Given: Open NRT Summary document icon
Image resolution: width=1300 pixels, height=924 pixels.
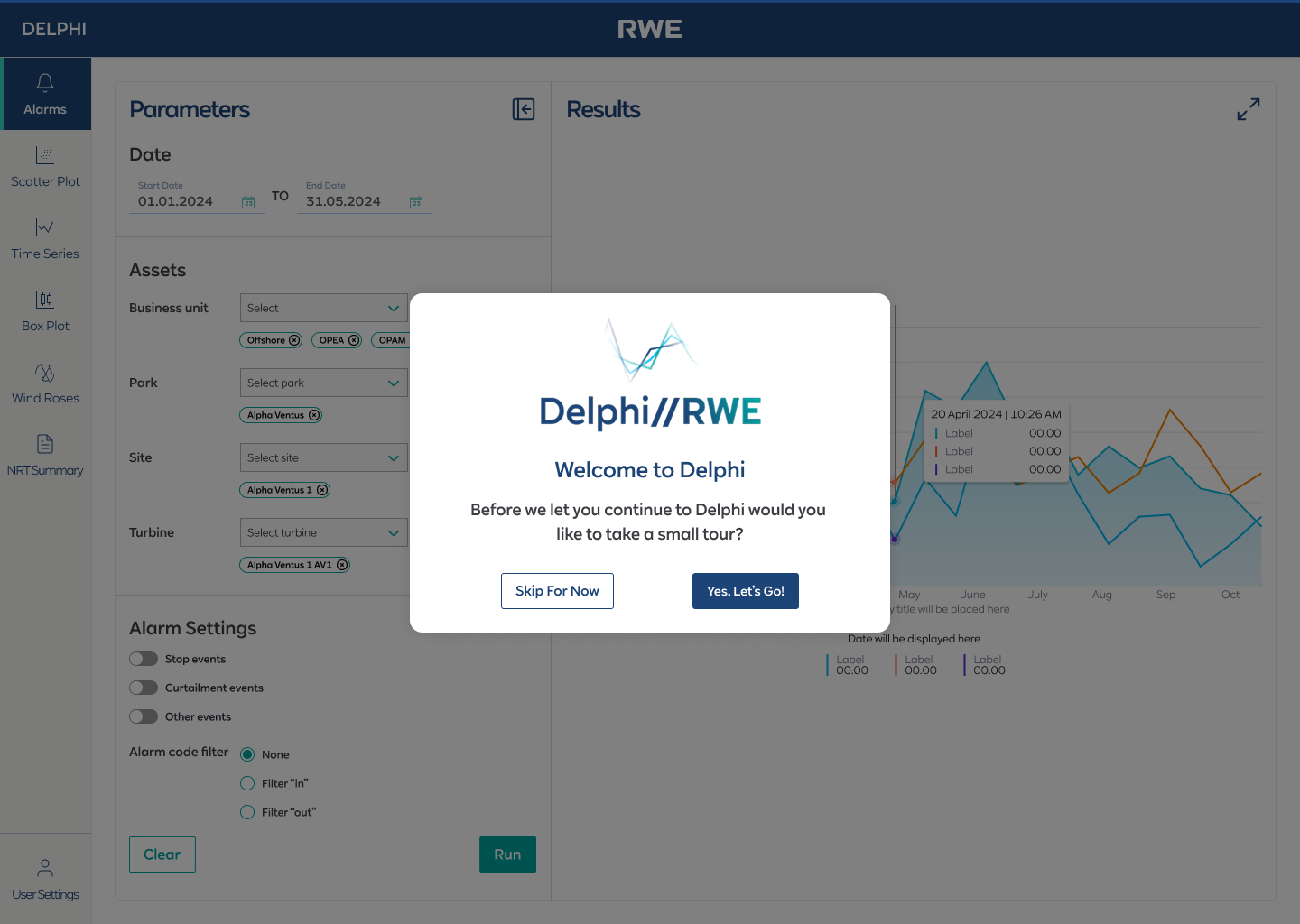Looking at the screenshot, I should coord(45,444).
